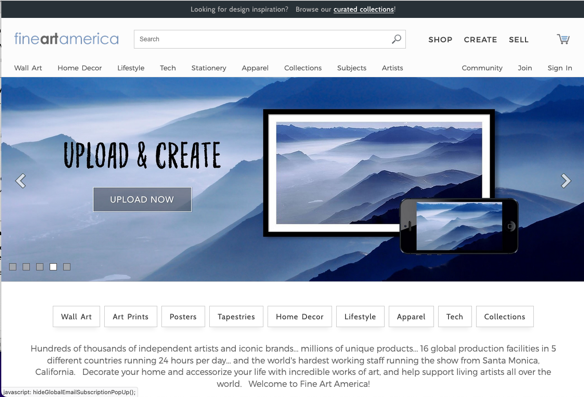Open the Stationery nav menu

[209, 68]
